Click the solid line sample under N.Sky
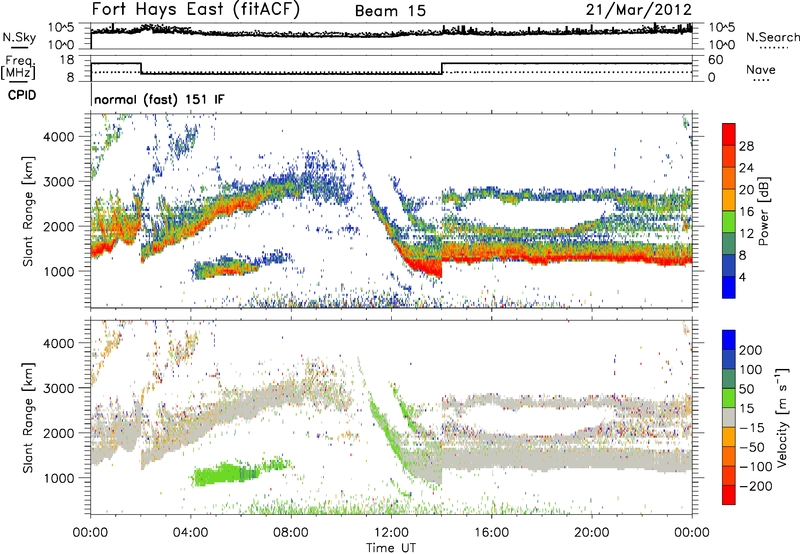This screenshot has width=800, height=554. tap(19, 47)
